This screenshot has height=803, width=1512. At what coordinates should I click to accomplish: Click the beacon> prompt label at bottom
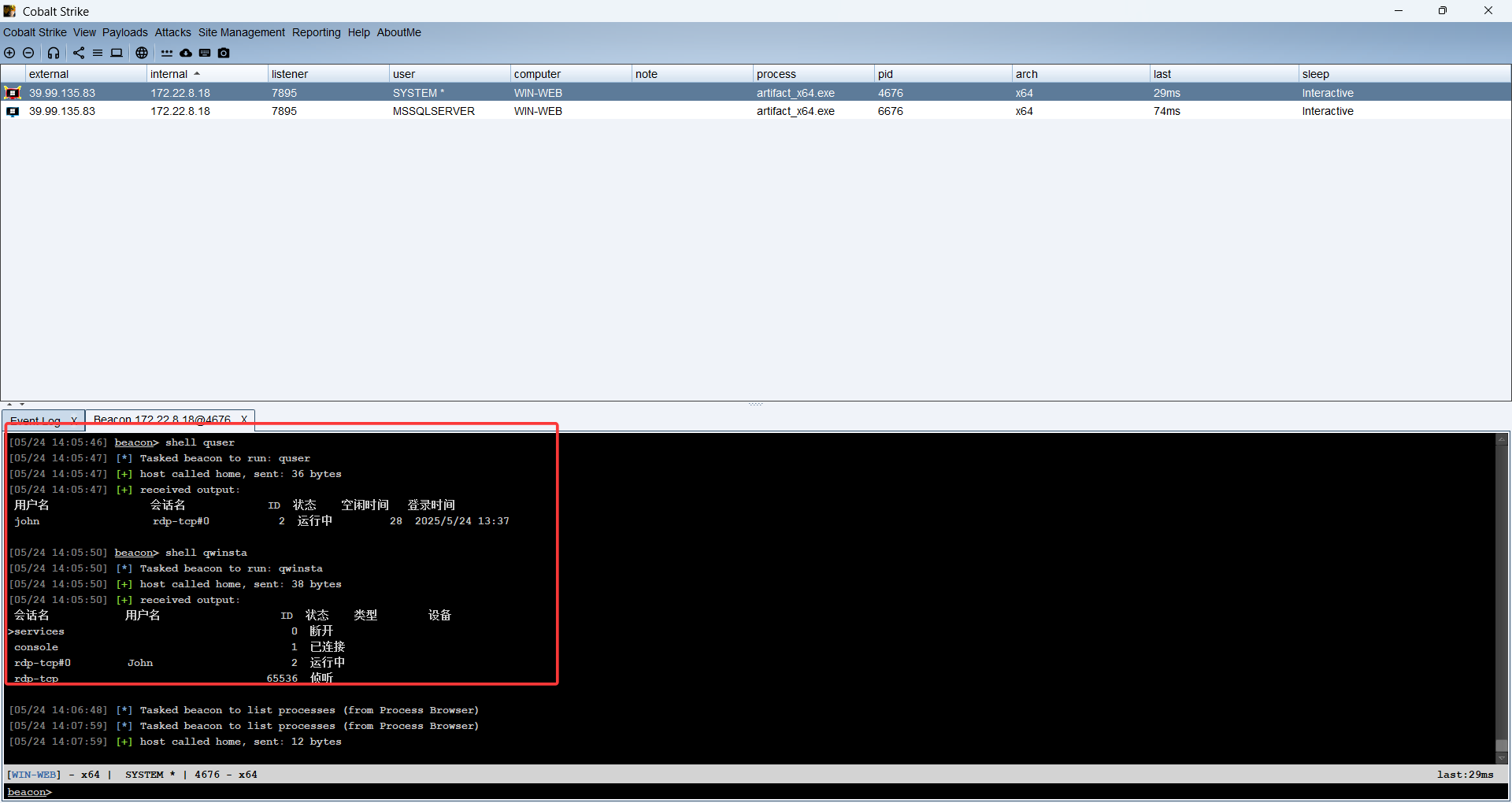(x=29, y=792)
